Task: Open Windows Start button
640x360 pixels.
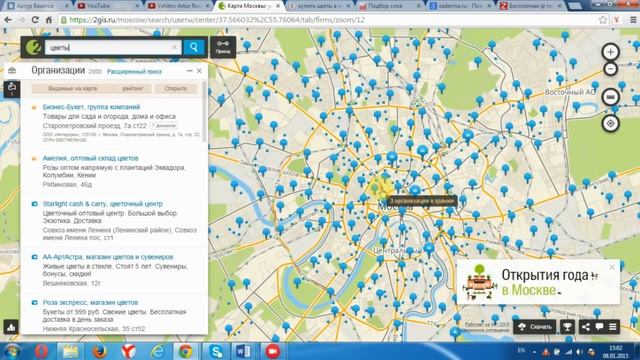Action: [x=12, y=351]
